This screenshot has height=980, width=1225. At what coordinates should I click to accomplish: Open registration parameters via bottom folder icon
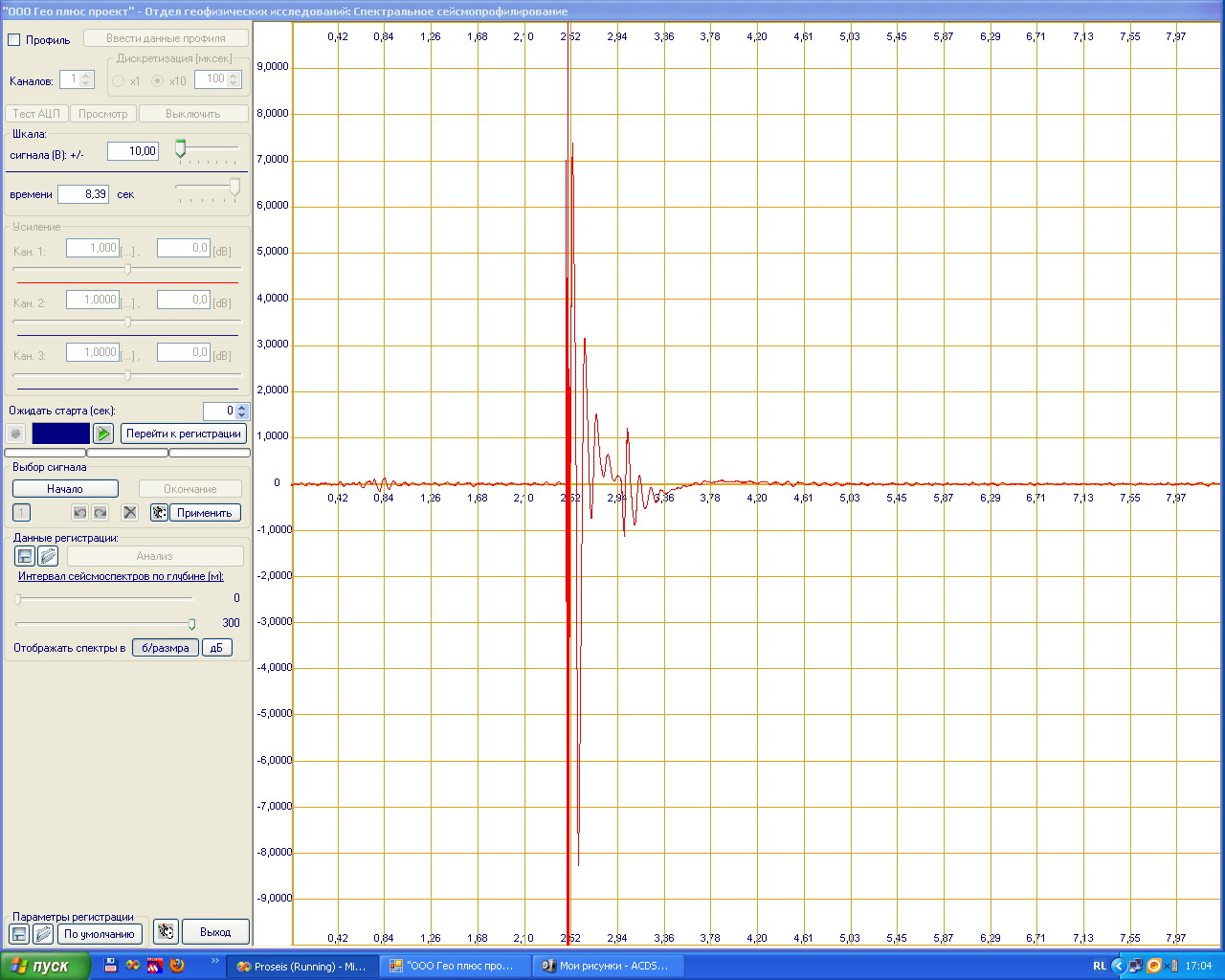pyautogui.click(x=42, y=933)
